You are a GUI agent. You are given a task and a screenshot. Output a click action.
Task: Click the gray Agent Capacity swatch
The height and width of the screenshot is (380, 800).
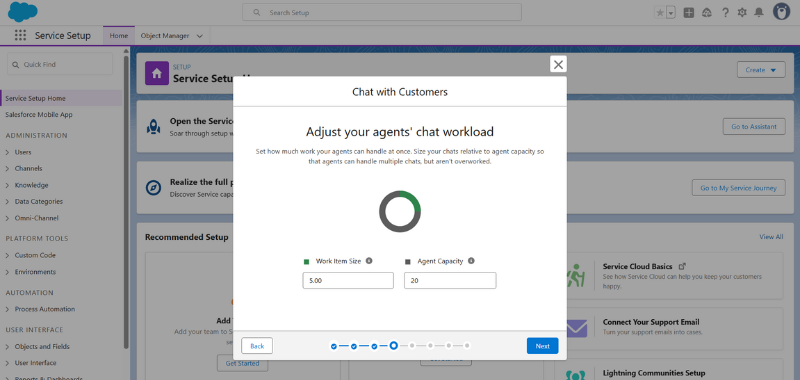click(x=408, y=262)
